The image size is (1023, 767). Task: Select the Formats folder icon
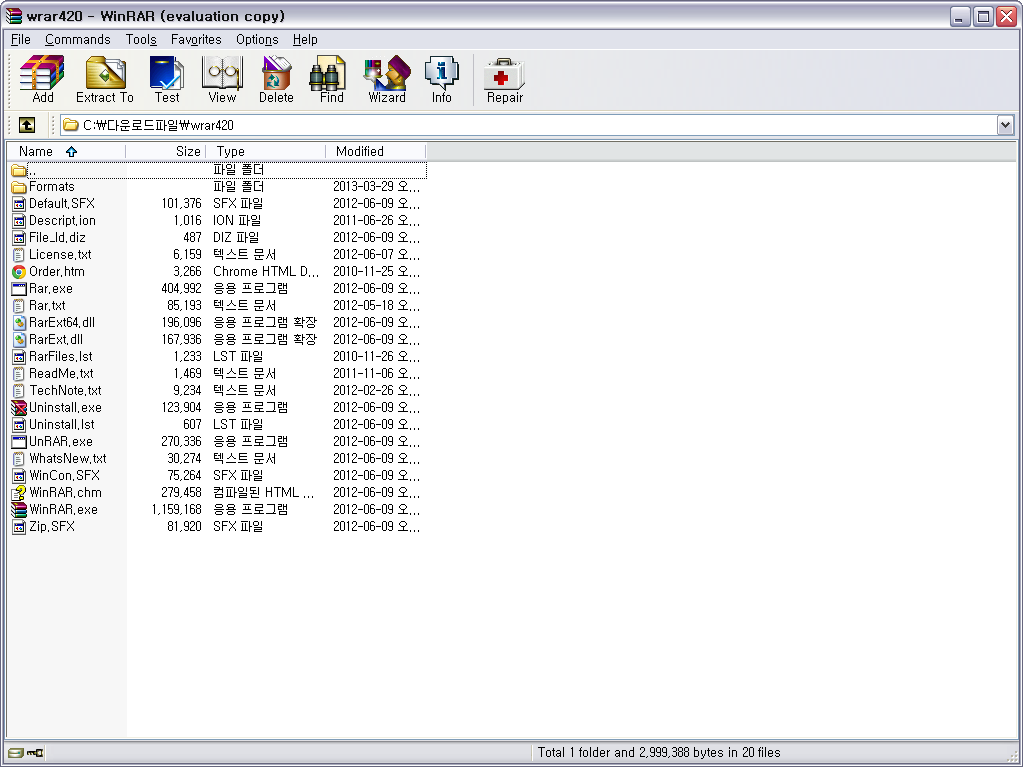(x=19, y=187)
